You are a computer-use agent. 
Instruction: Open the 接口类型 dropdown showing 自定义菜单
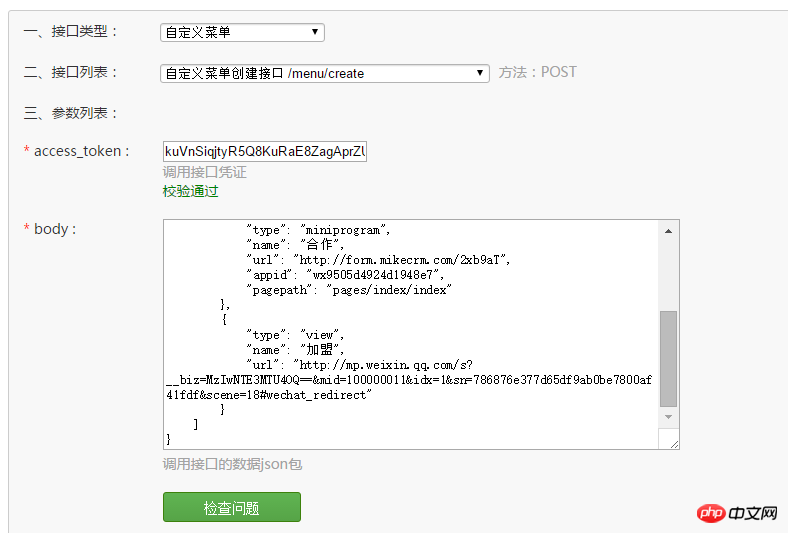242,32
